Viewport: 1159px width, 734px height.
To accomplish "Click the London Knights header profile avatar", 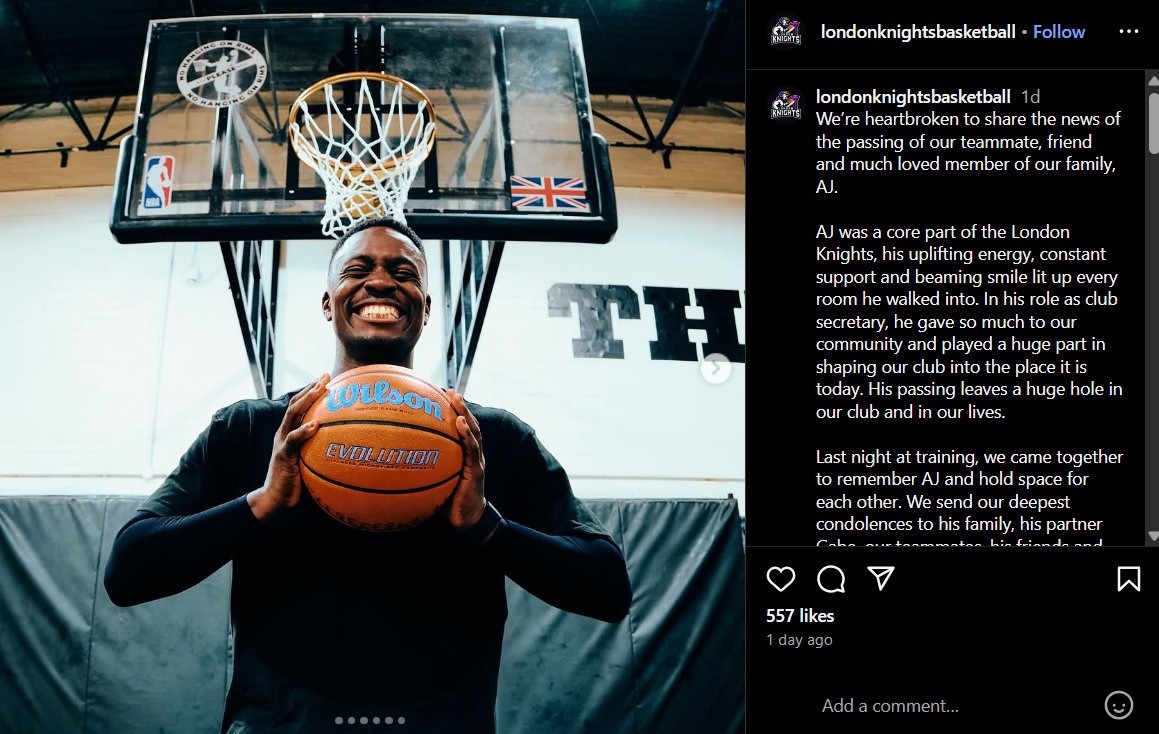I will [786, 32].
